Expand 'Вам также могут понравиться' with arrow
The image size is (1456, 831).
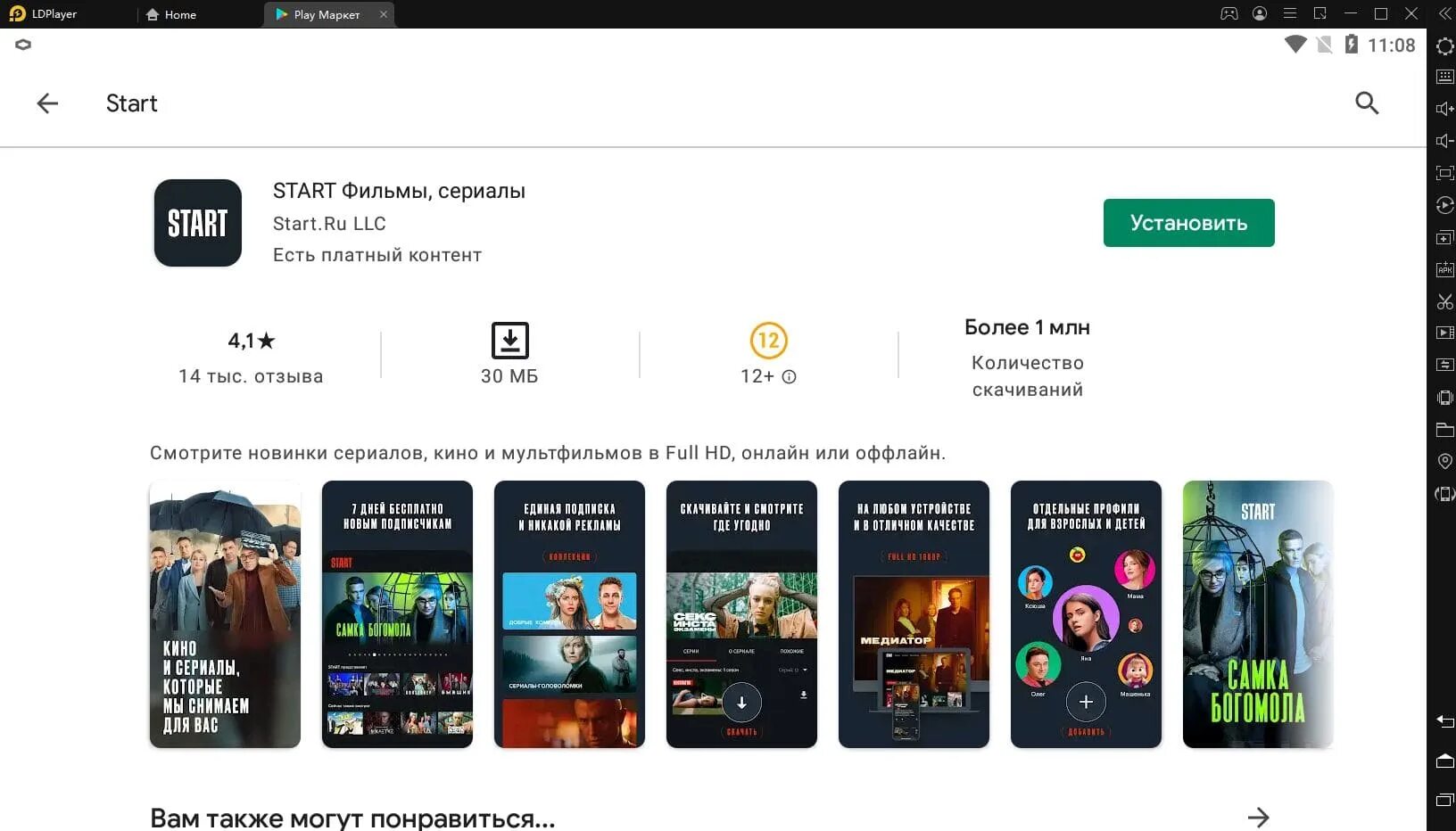point(1258,817)
